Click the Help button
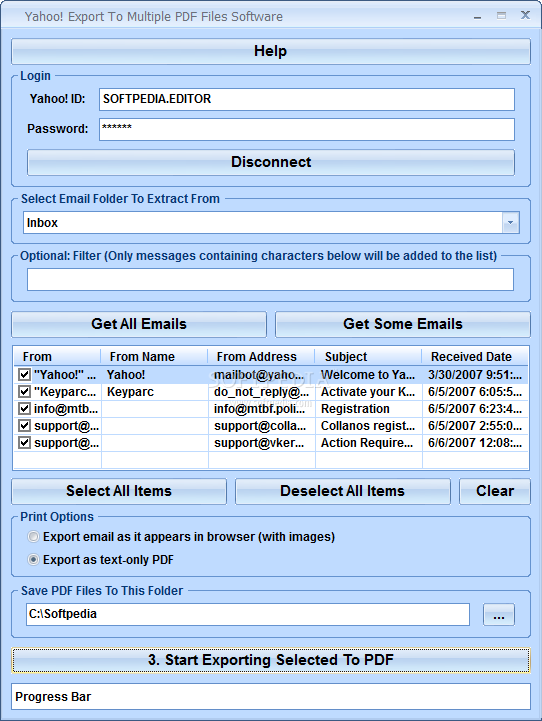Screen dimensions: 542x721 coord(271,51)
